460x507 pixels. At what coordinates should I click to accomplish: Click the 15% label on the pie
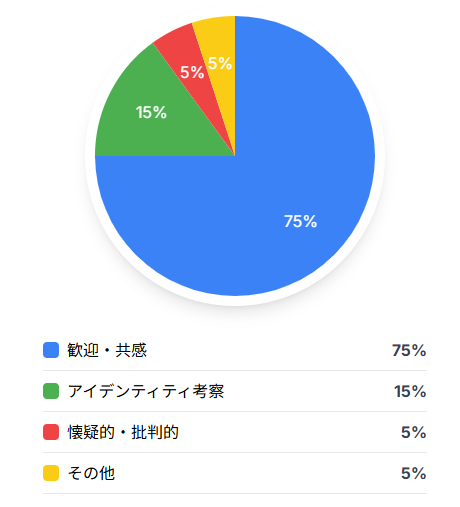(x=151, y=112)
